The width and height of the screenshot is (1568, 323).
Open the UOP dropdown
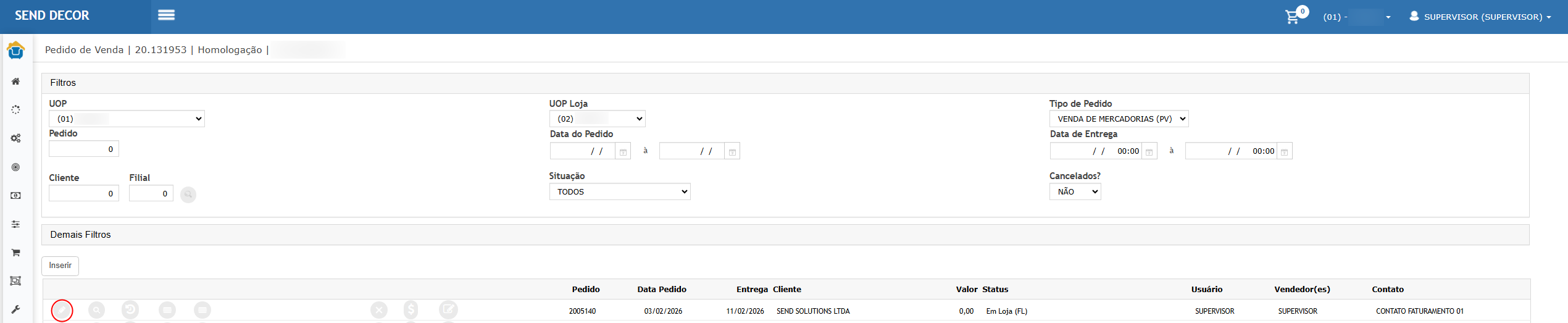[x=127, y=119]
